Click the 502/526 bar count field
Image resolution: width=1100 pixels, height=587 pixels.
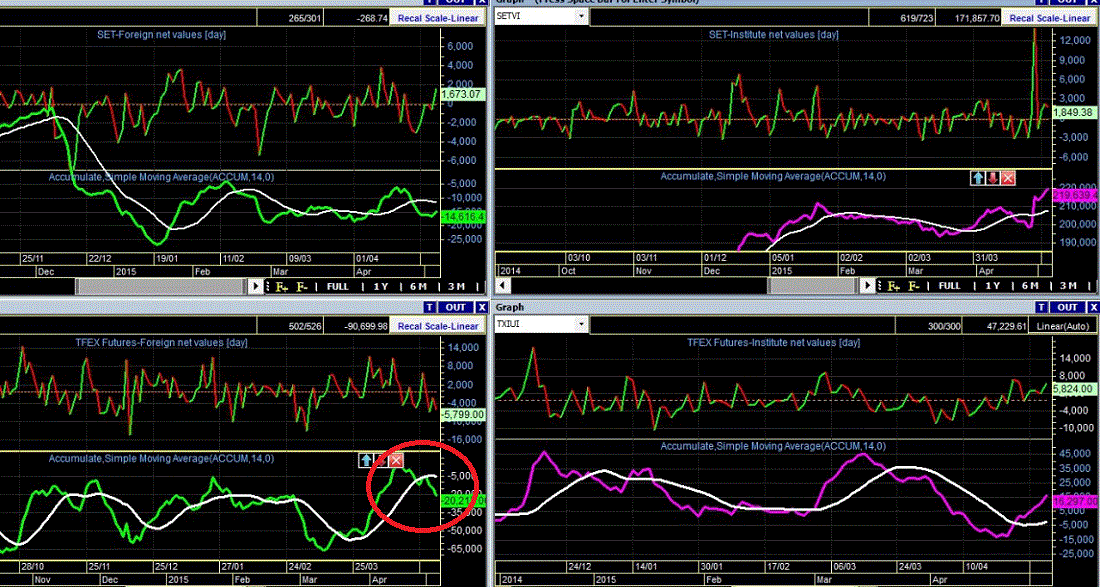290,325
